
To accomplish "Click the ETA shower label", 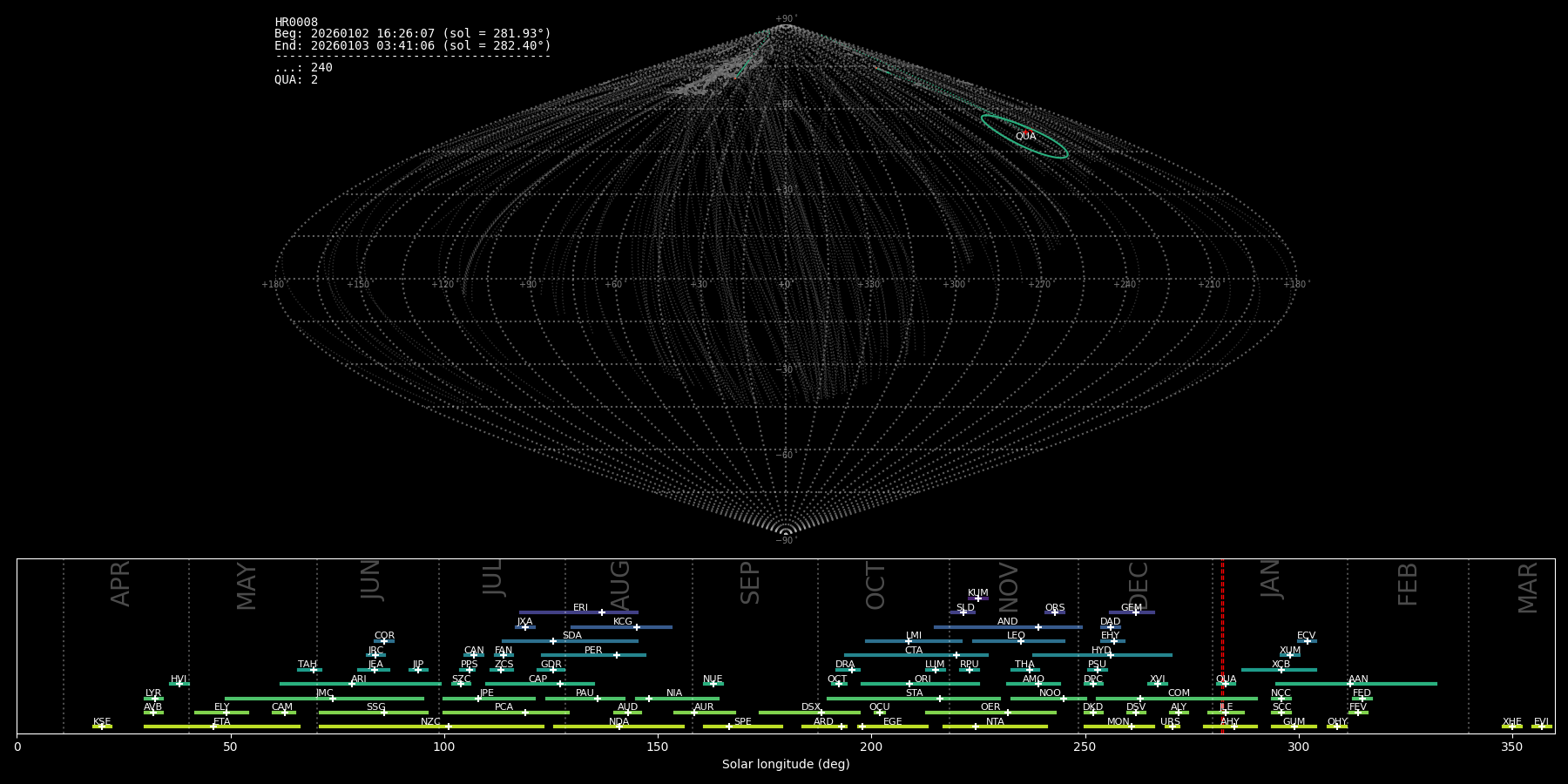I will click(x=222, y=722).
